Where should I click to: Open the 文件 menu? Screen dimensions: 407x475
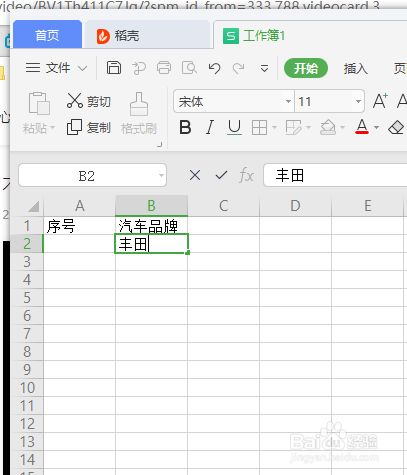[58, 68]
